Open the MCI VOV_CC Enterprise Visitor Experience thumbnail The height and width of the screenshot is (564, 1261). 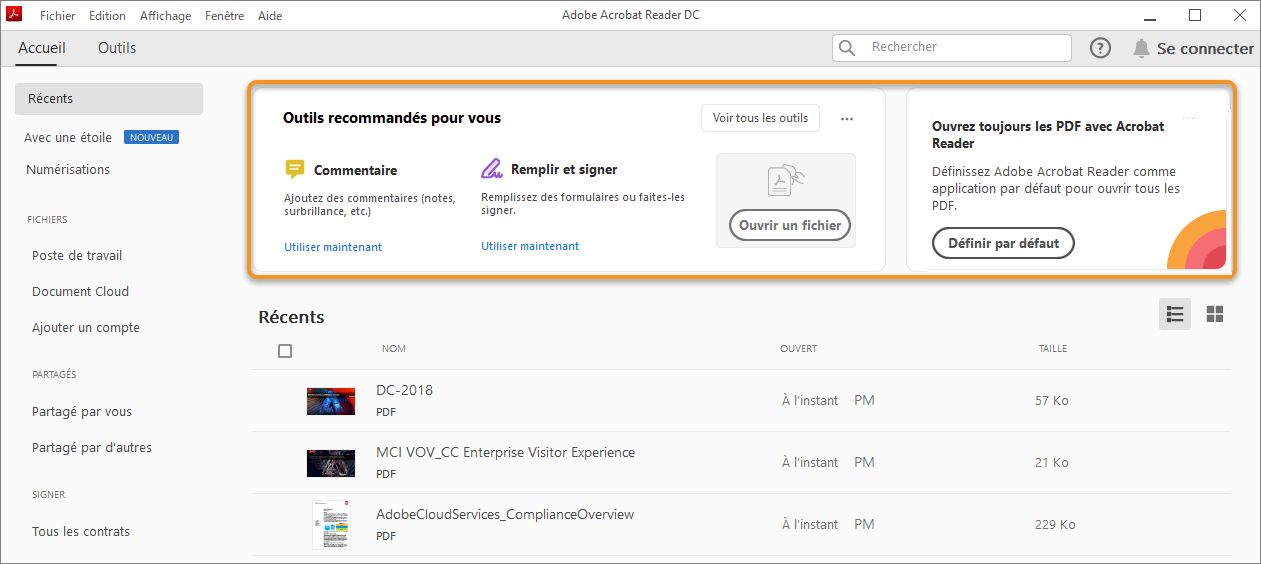click(x=331, y=463)
